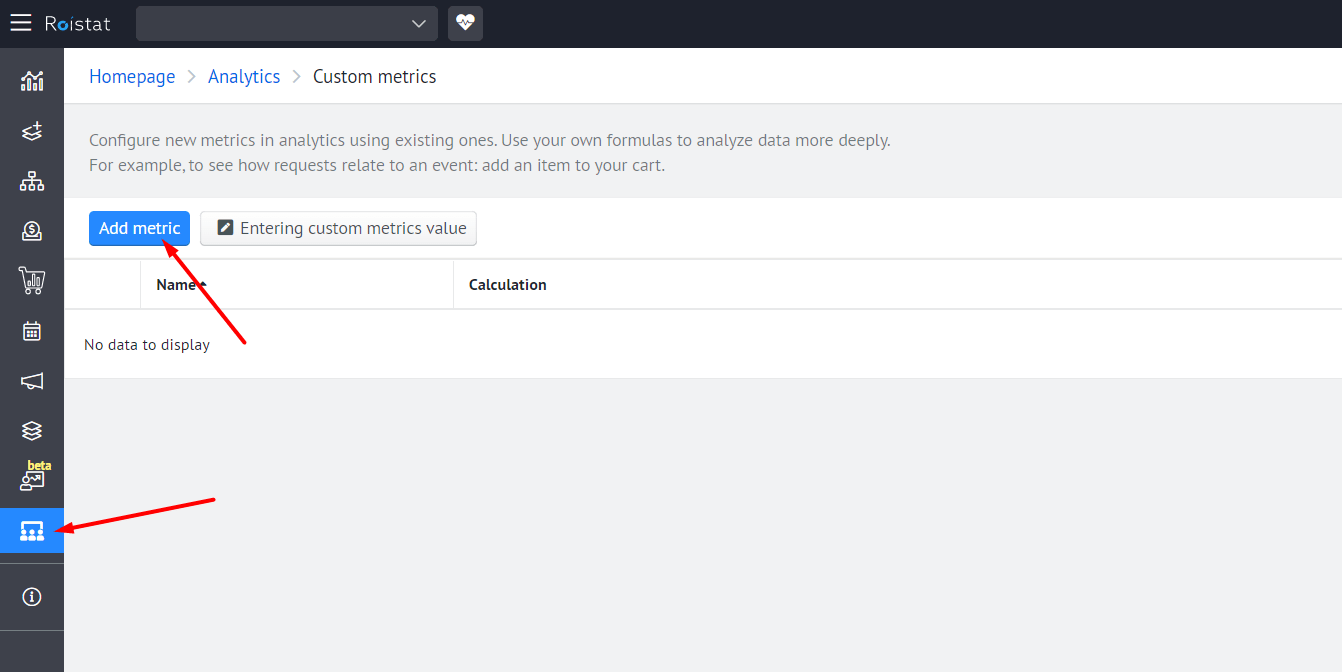Open the Analytics breadcrumb link
The image size is (1342, 672).
pos(244,76)
